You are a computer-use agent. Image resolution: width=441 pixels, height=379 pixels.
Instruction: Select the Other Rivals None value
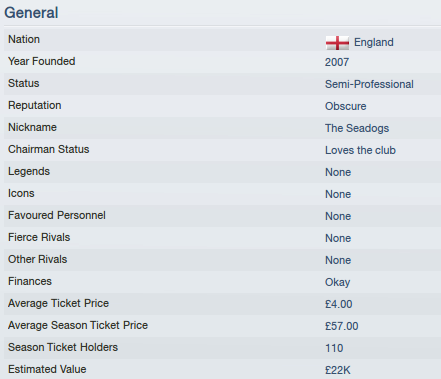point(338,260)
